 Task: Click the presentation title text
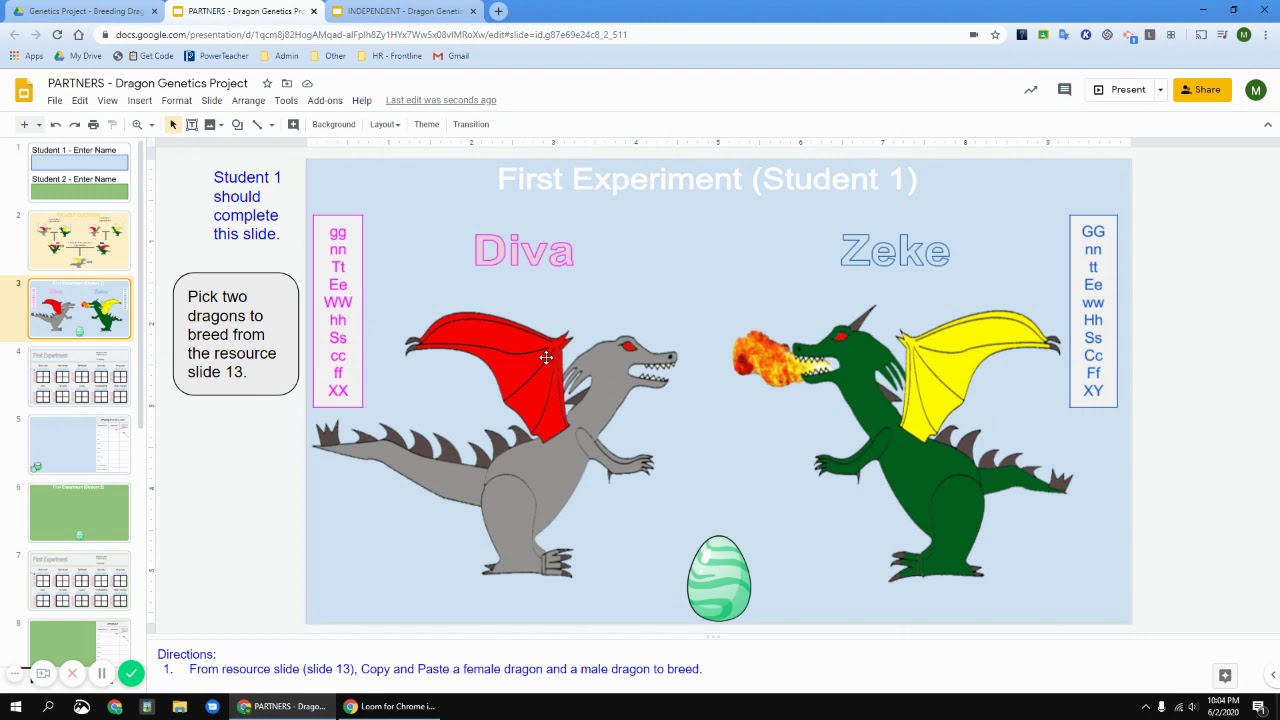point(148,83)
